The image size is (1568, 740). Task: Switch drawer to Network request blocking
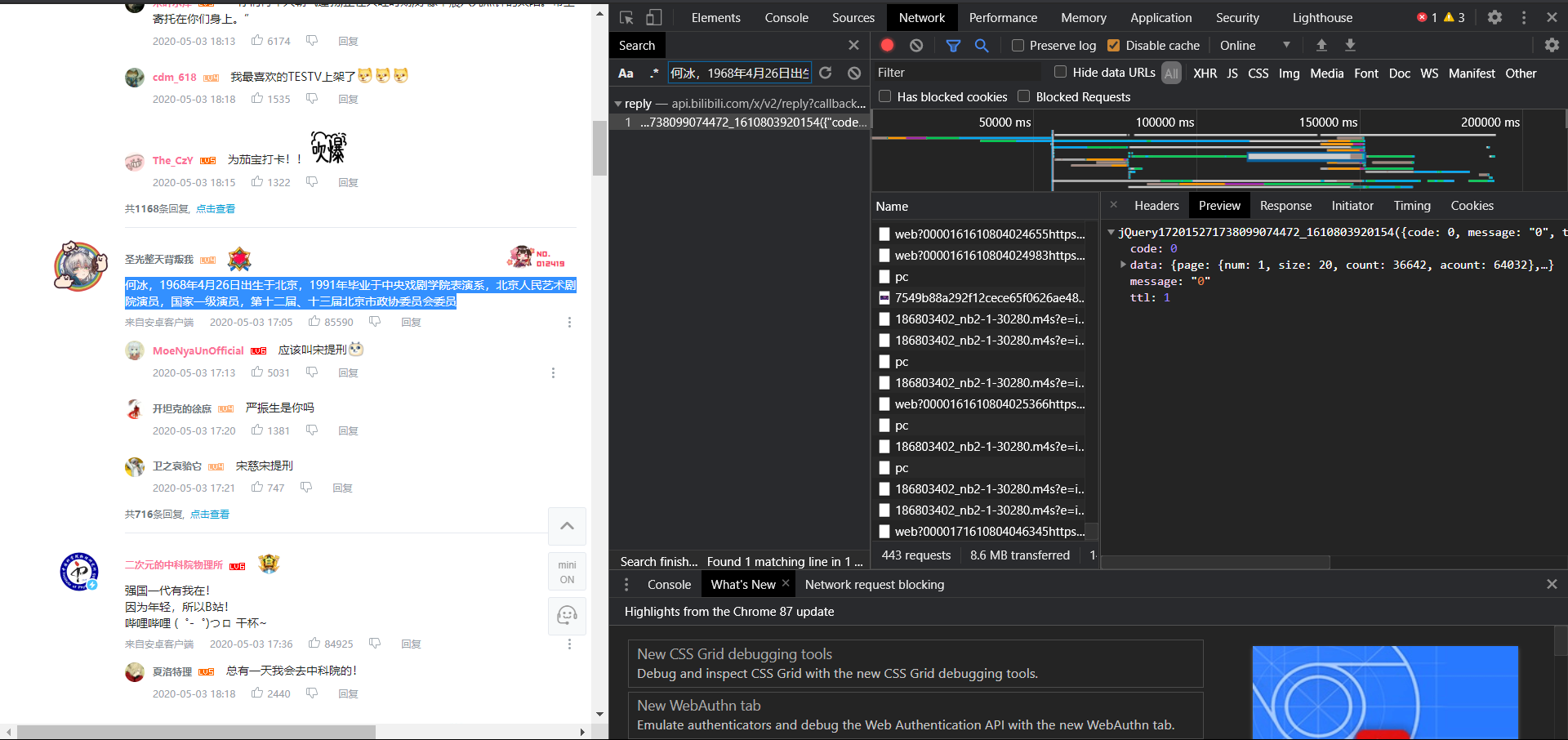[x=874, y=584]
